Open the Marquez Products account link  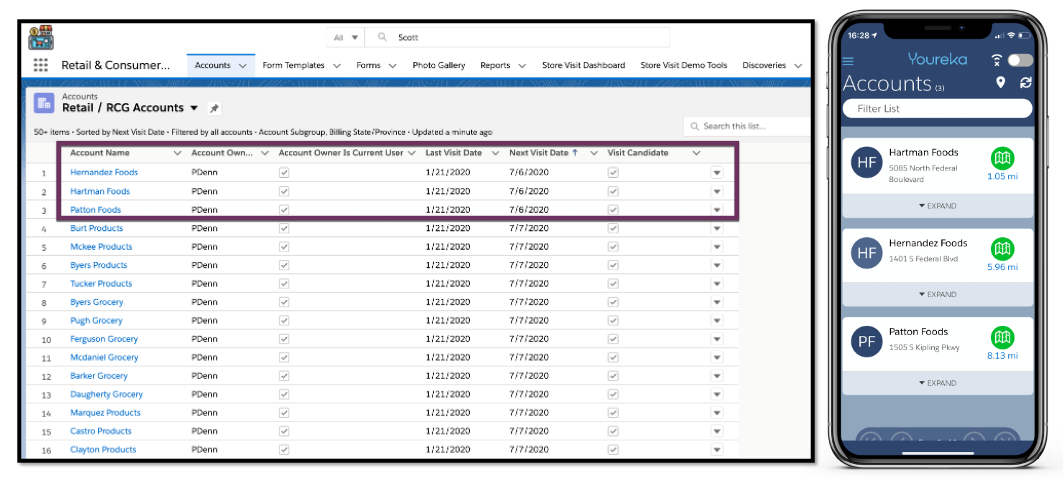click(x=105, y=413)
